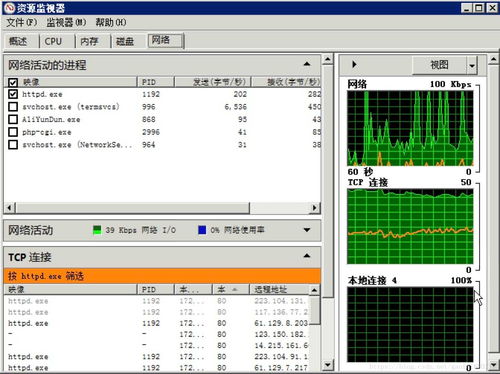Screen dimensions: 500x374
Task: Click up arrow of left pane scrollbar
Action: 328,59
